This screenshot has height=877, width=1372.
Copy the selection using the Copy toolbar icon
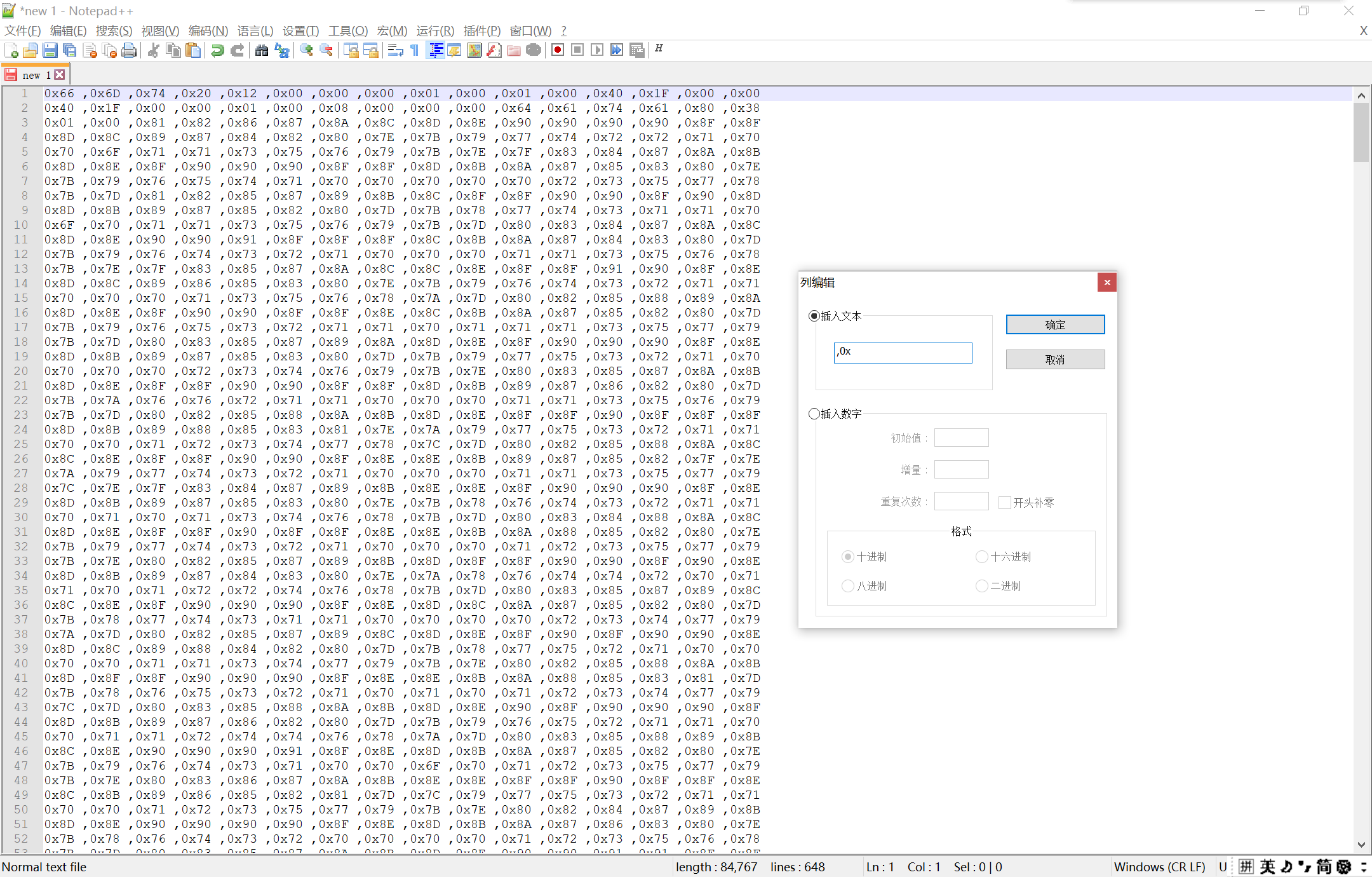[x=173, y=50]
